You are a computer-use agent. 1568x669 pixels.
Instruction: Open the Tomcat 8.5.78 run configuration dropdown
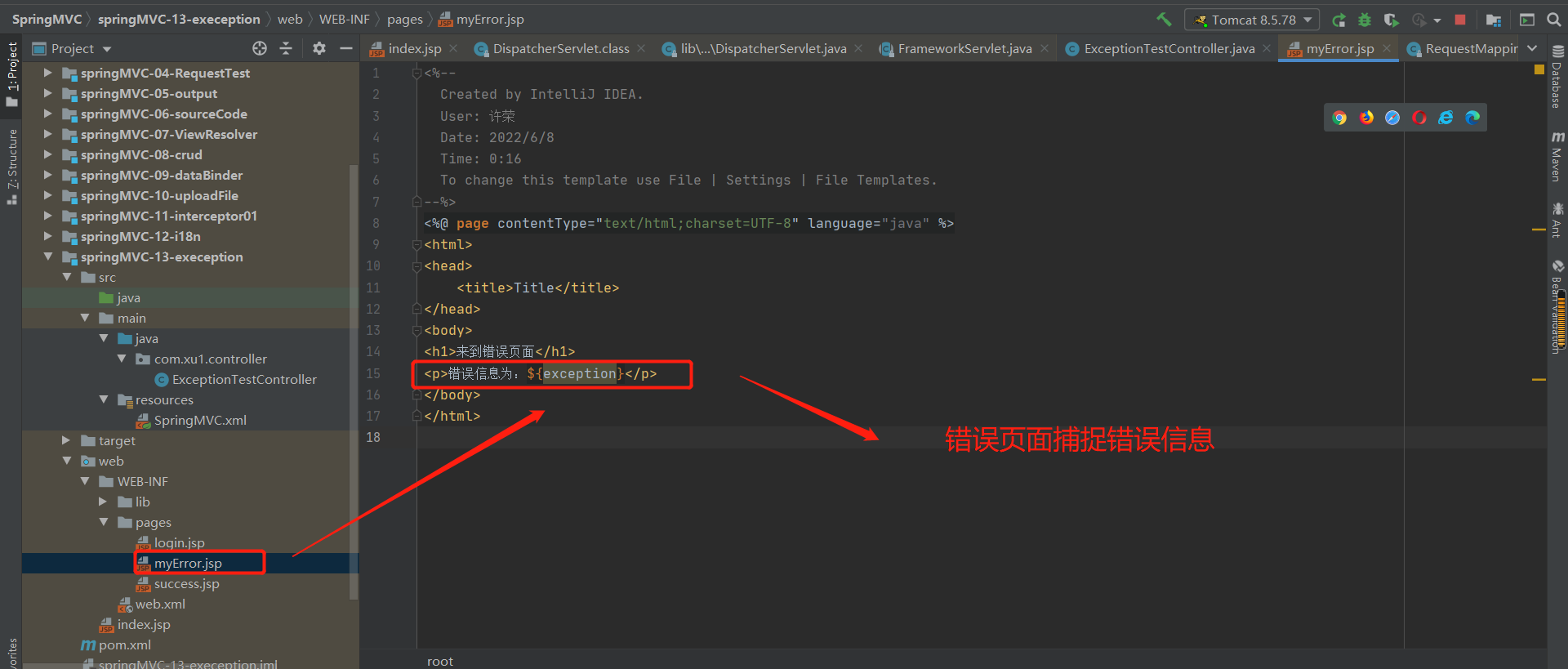tap(1252, 20)
